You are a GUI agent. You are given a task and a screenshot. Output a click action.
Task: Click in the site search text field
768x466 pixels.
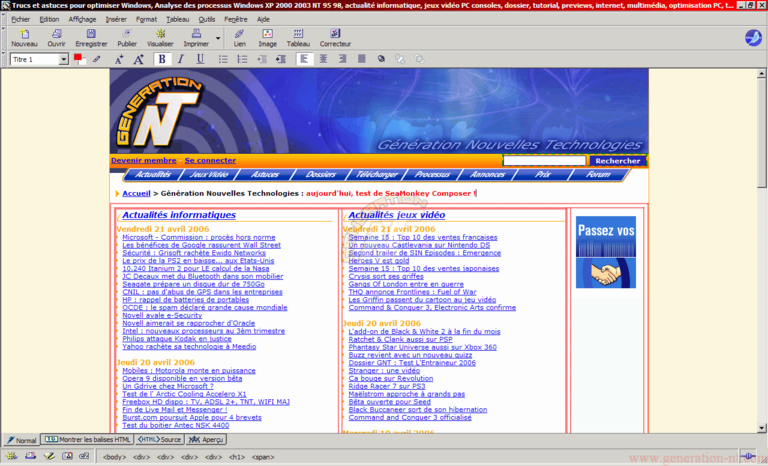(x=544, y=160)
